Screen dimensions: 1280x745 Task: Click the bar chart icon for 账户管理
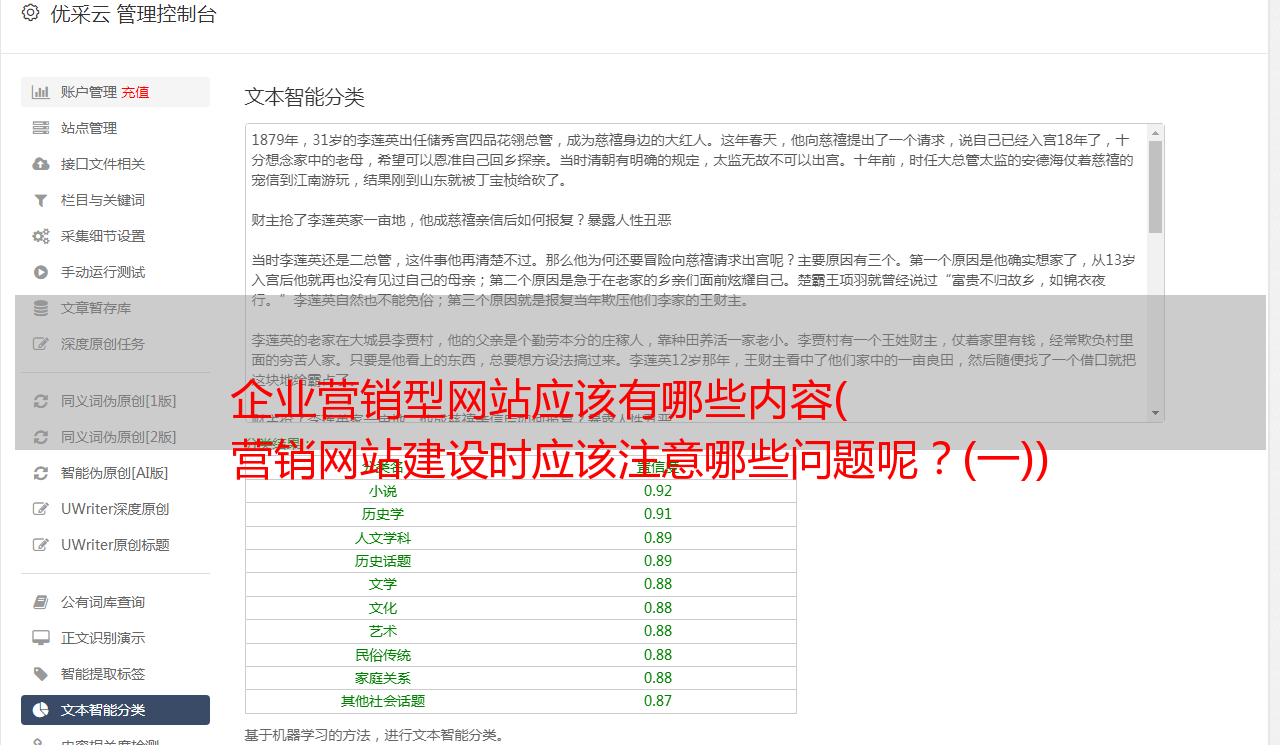41,92
